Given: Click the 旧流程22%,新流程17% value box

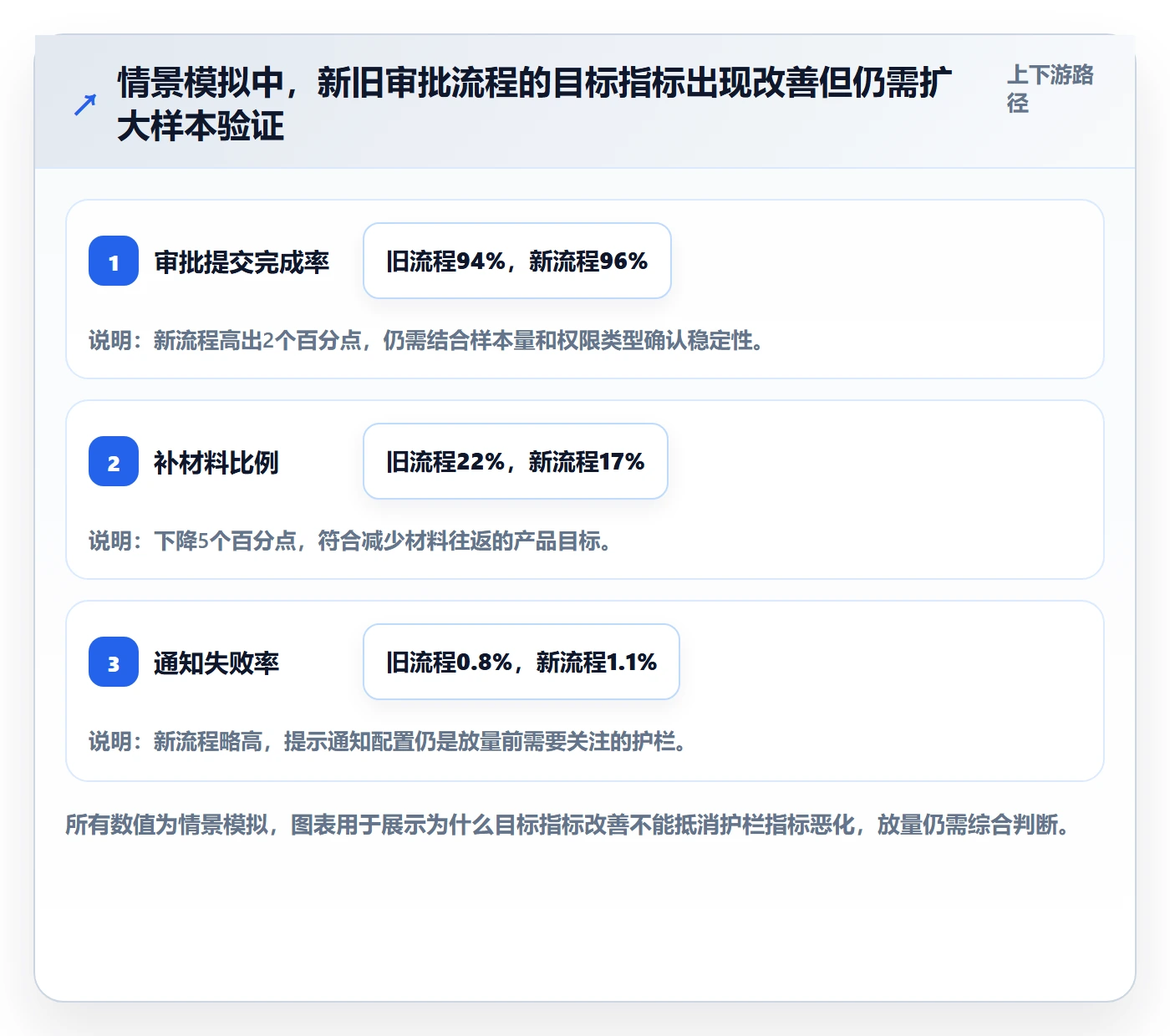Looking at the screenshot, I should (x=516, y=461).
